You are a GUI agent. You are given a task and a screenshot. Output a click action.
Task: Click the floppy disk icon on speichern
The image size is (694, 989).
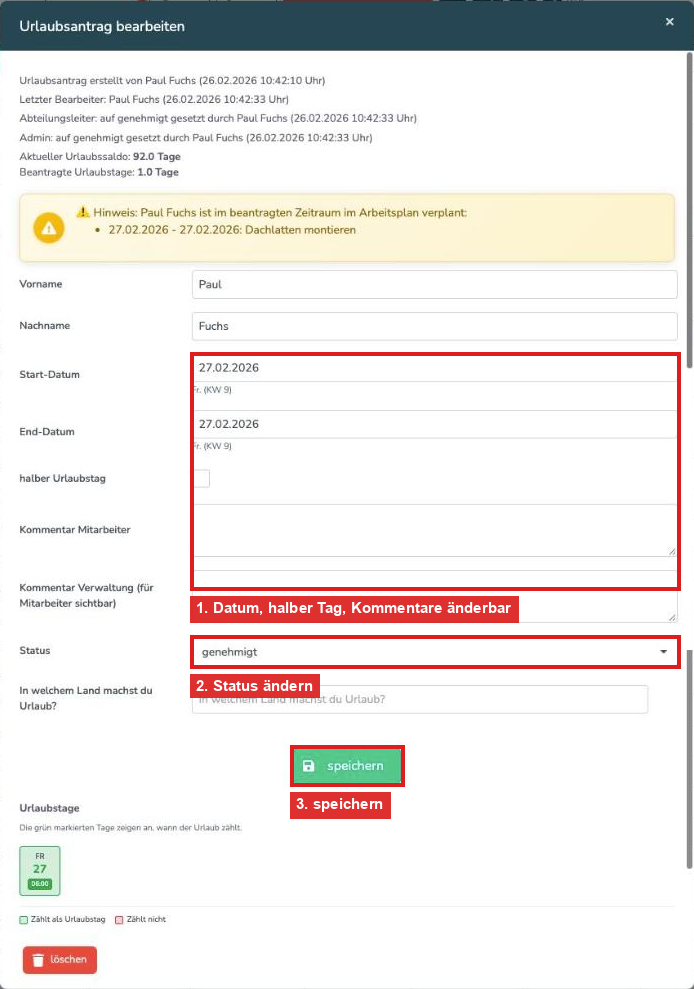pos(309,766)
